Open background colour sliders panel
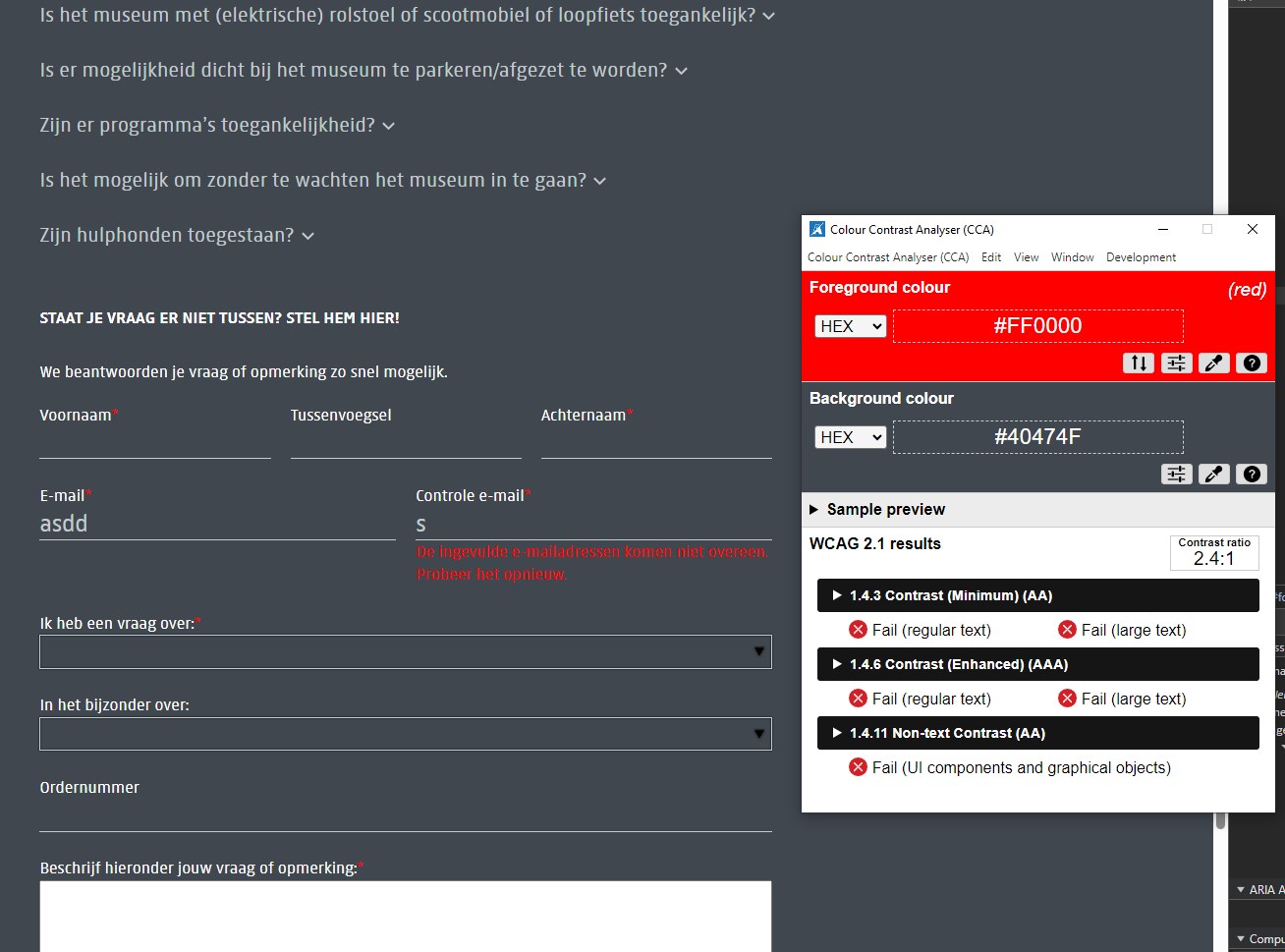 1176,475
